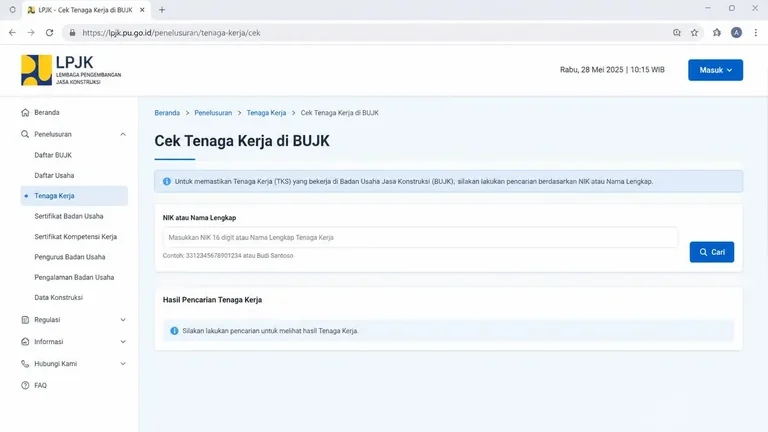The height and width of the screenshot is (432, 768).
Task: Click the LPJK logo
Action: point(71,70)
